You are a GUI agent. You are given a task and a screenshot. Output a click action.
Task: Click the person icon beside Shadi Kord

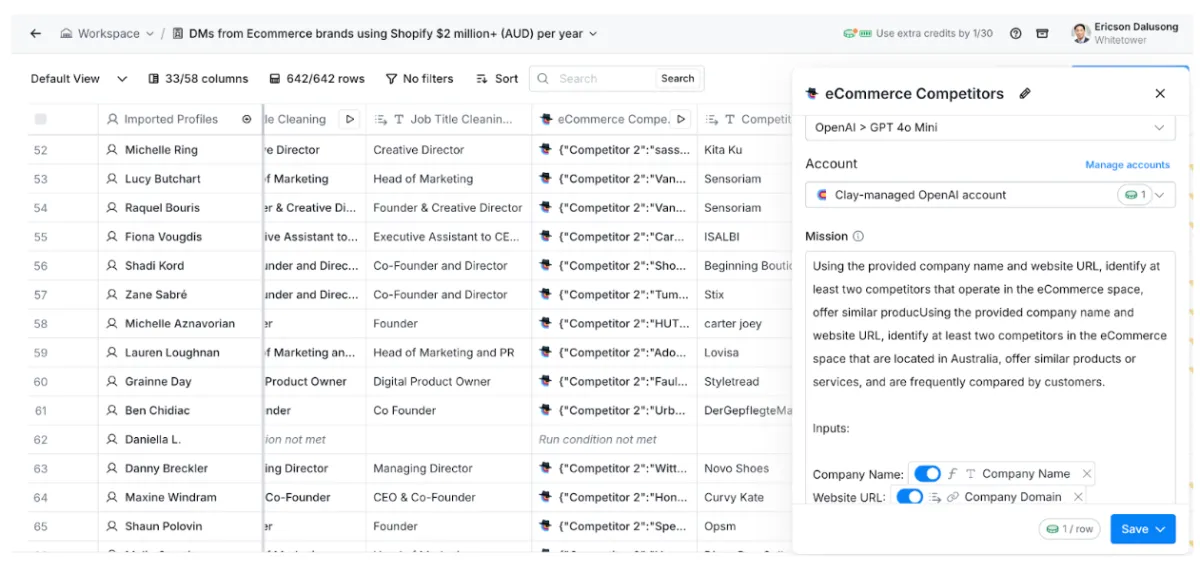point(112,266)
